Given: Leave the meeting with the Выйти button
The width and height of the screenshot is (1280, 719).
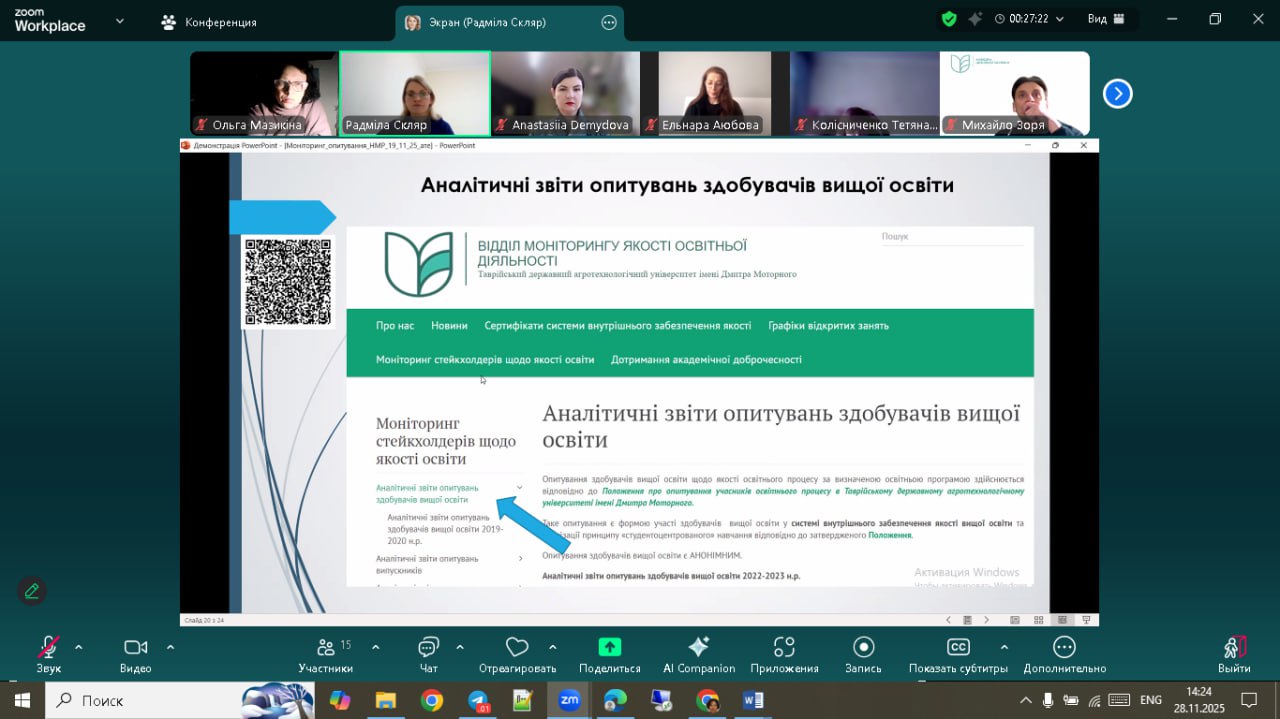Looking at the screenshot, I should (x=1234, y=648).
